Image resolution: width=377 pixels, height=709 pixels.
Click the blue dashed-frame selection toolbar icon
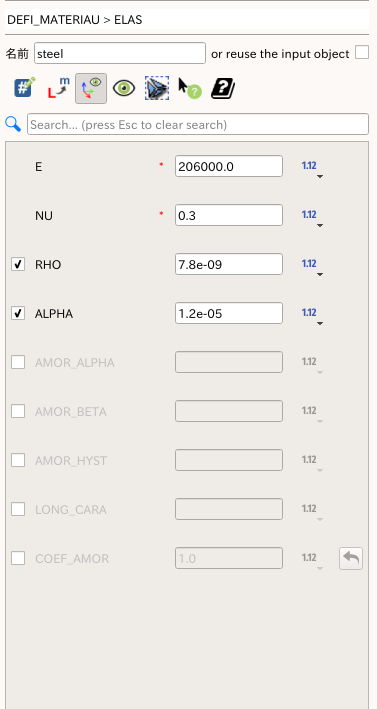pyautogui.click(x=157, y=88)
